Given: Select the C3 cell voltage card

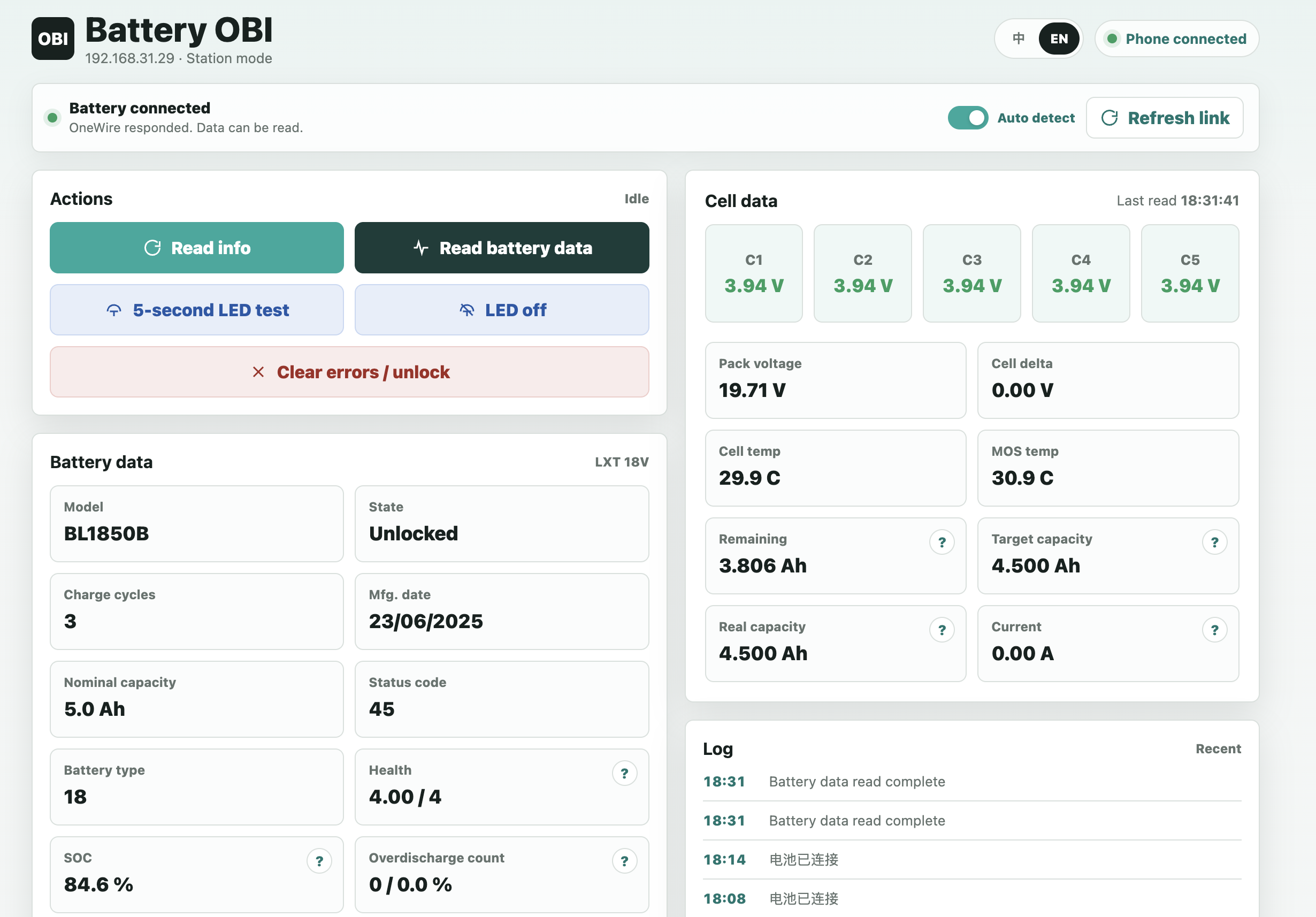Looking at the screenshot, I should coord(971,273).
